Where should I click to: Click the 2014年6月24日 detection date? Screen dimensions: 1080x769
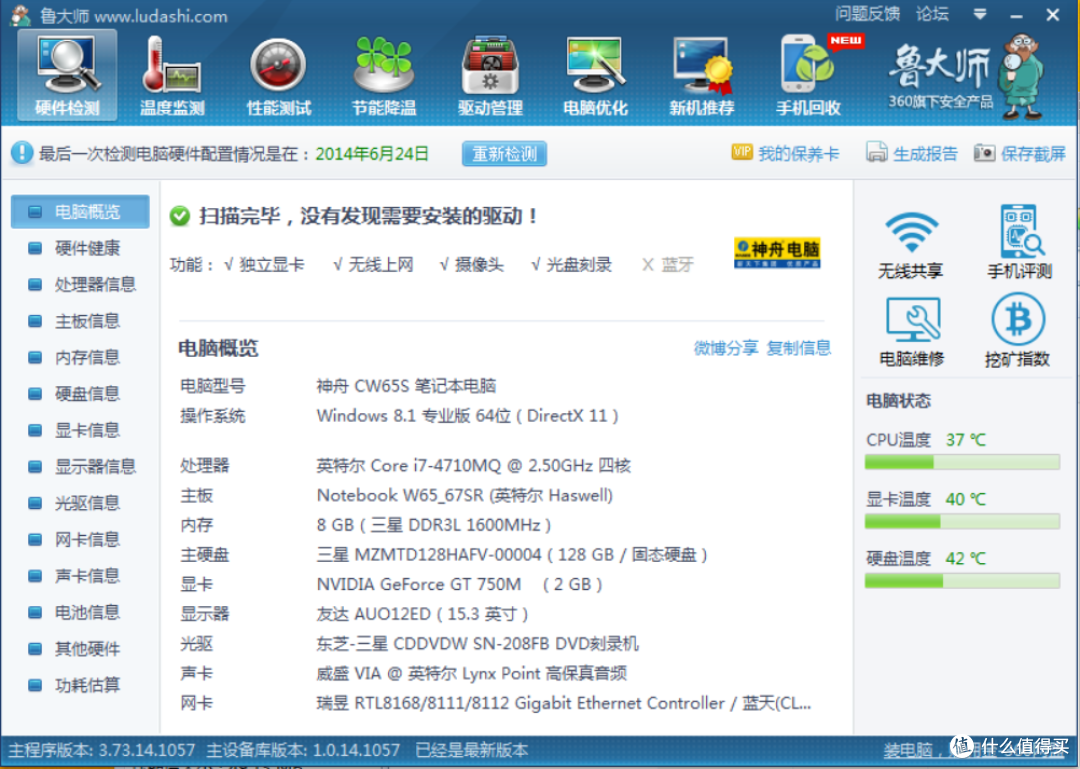point(372,153)
